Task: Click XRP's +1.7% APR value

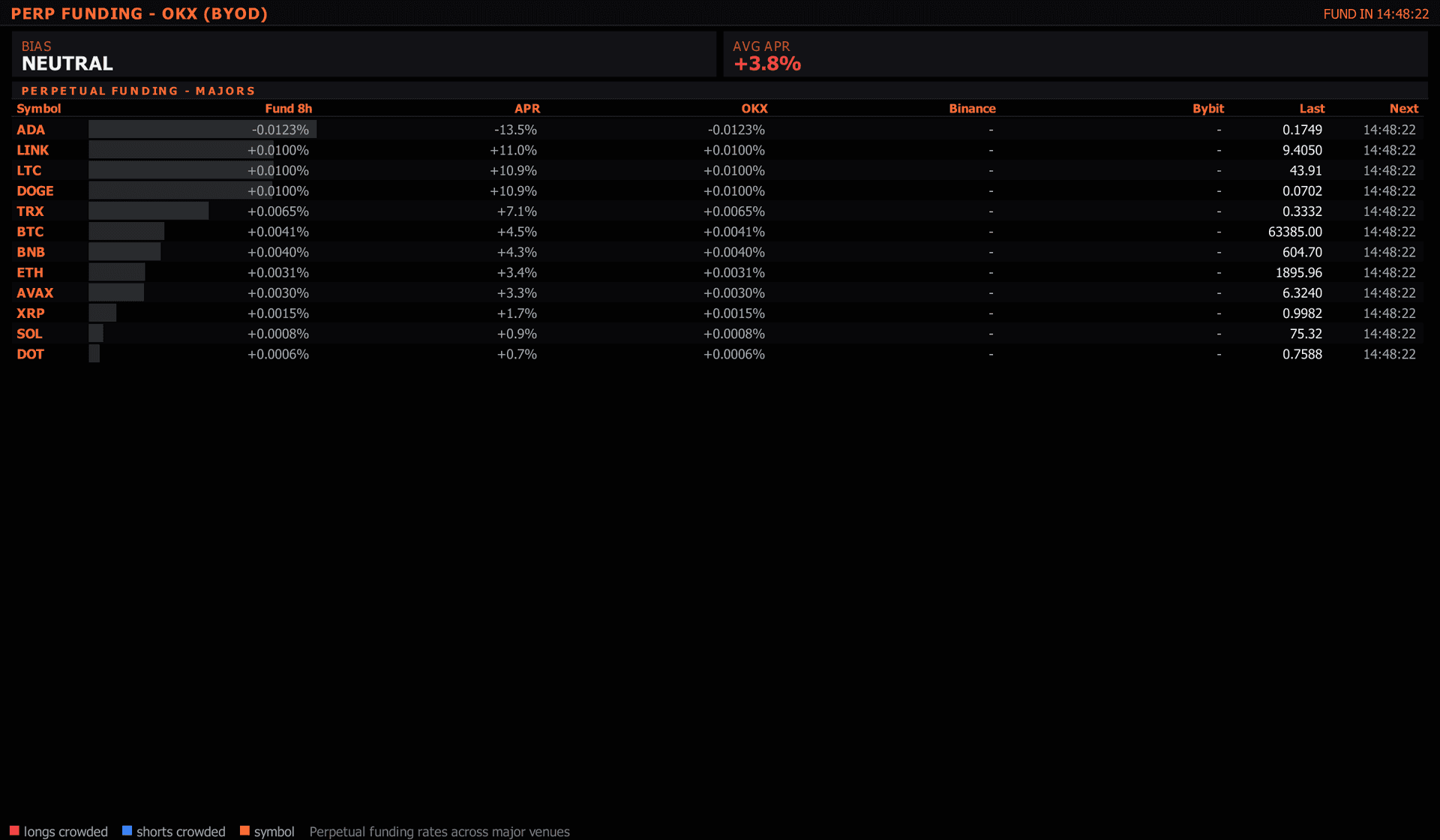Action: [x=517, y=313]
